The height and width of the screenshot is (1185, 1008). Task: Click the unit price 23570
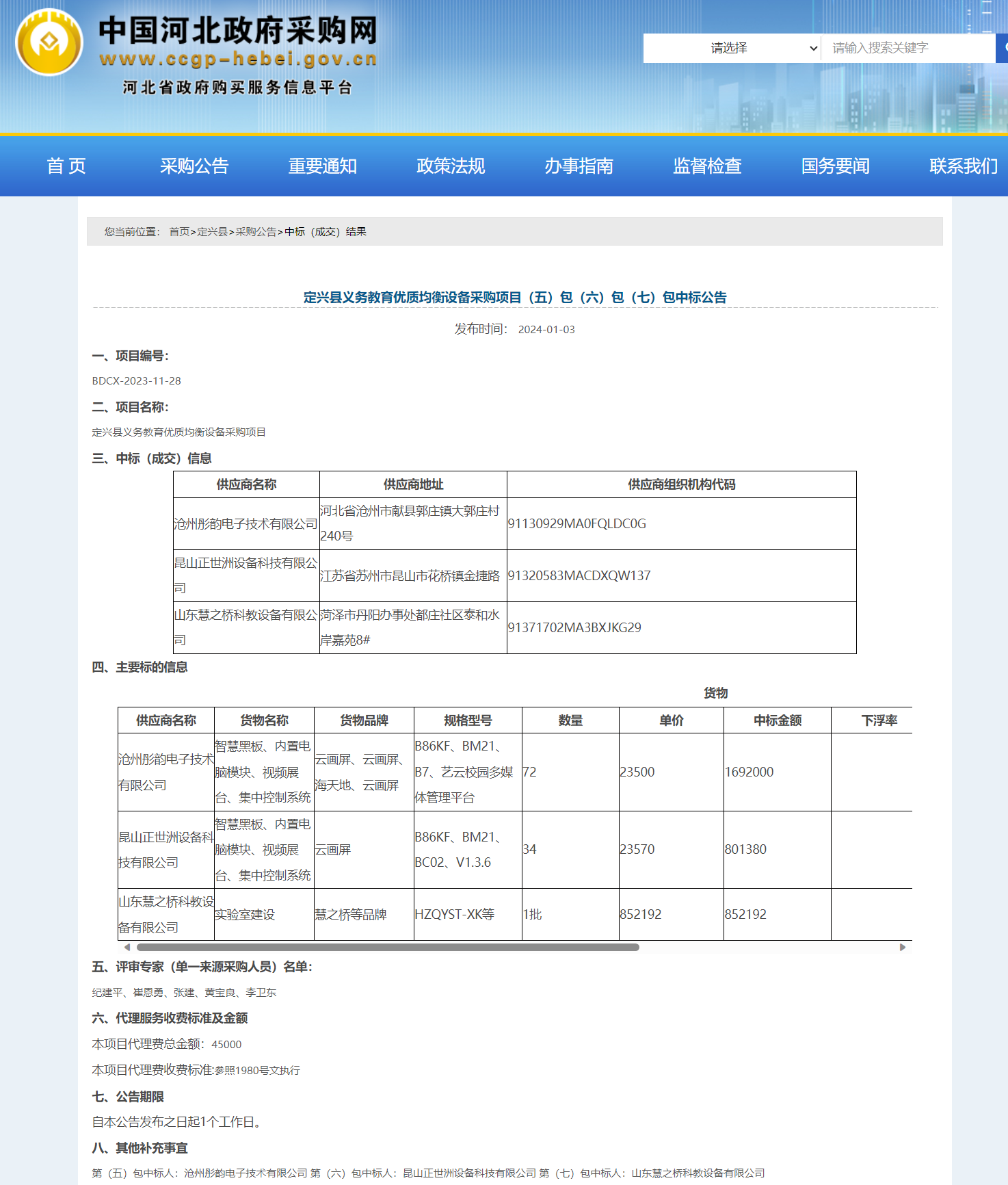[x=637, y=850]
